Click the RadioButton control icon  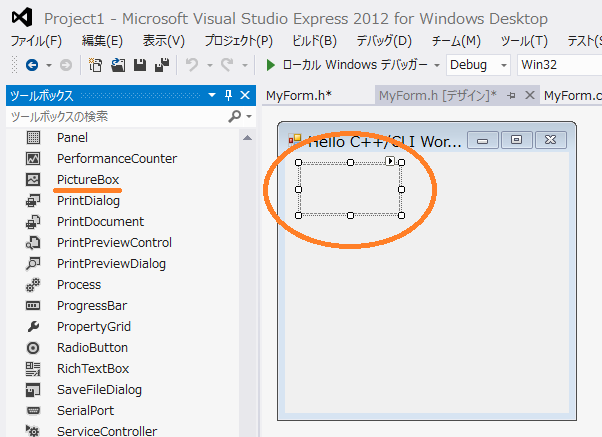(x=33, y=348)
